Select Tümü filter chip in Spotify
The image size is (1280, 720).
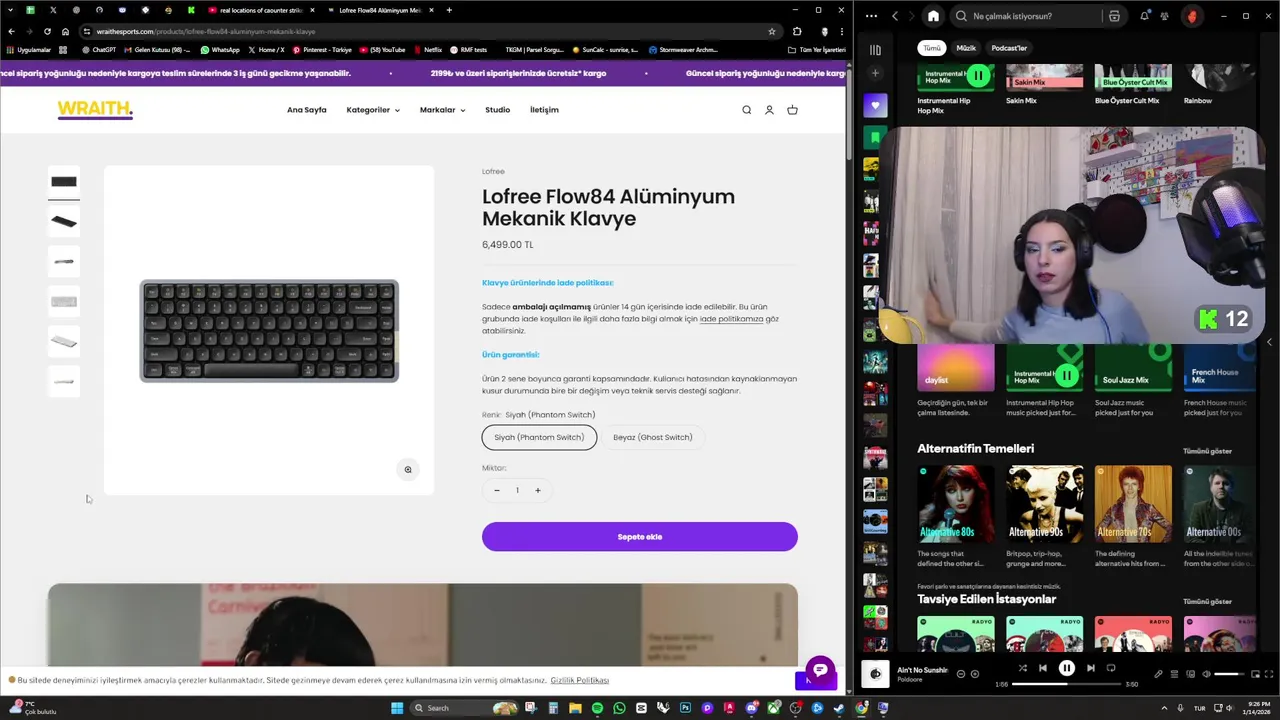click(932, 48)
